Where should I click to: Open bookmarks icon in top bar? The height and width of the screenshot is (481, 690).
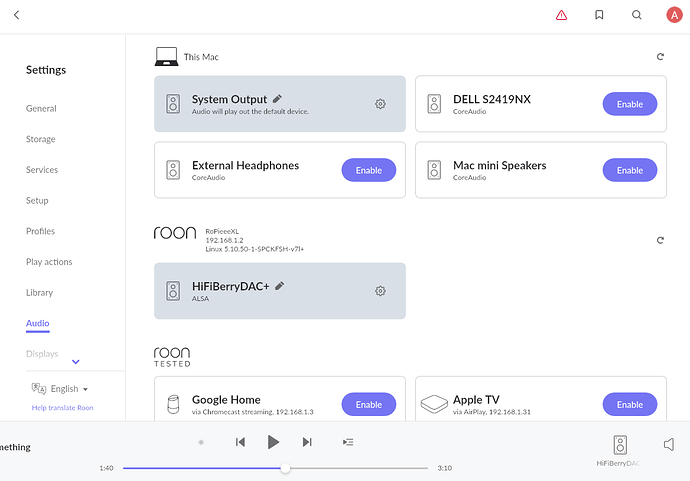coord(599,15)
